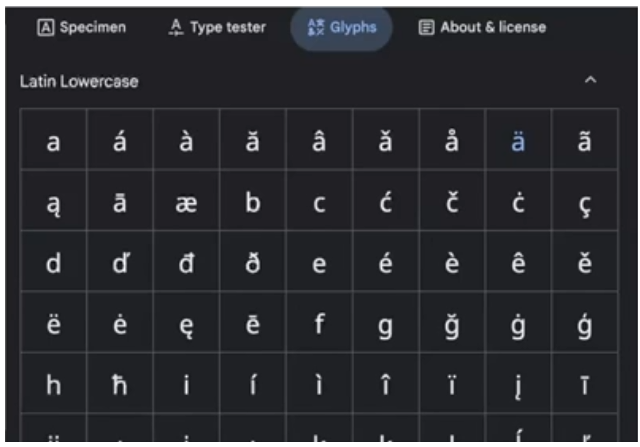Choose the a with tilde glyph

tap(585, 142)
